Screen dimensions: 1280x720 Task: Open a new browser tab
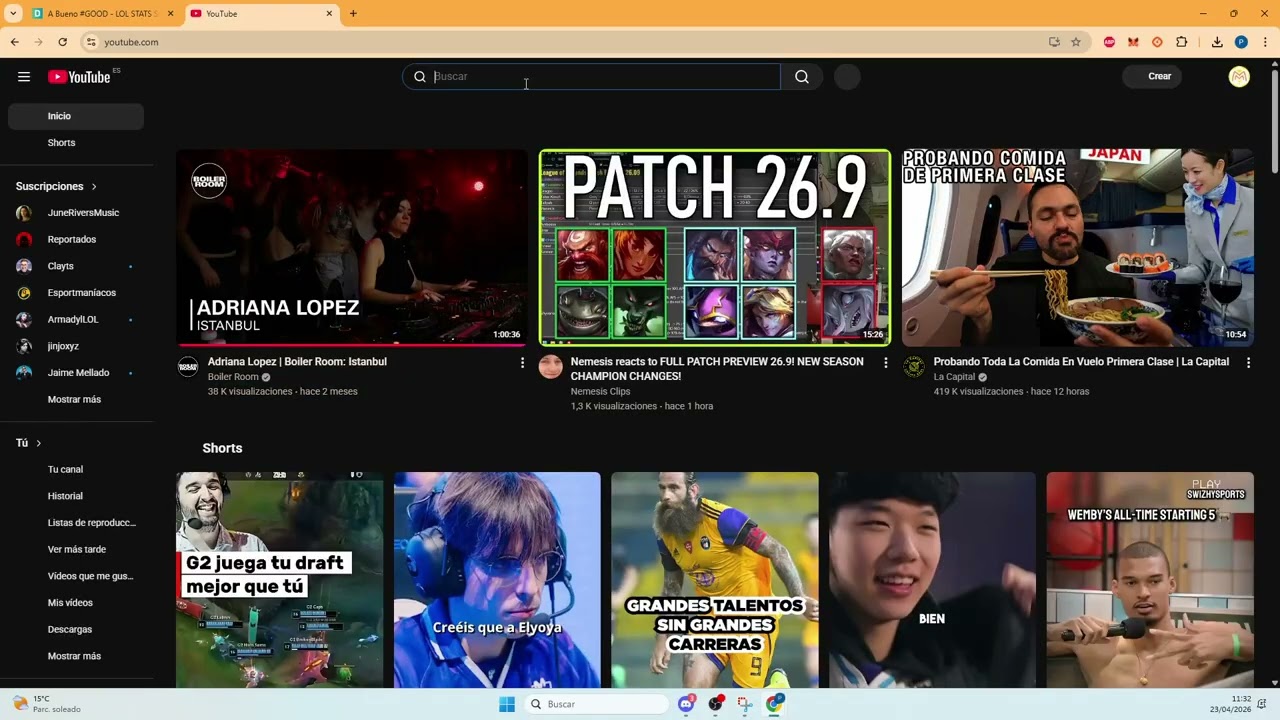(x=353, y=14)
